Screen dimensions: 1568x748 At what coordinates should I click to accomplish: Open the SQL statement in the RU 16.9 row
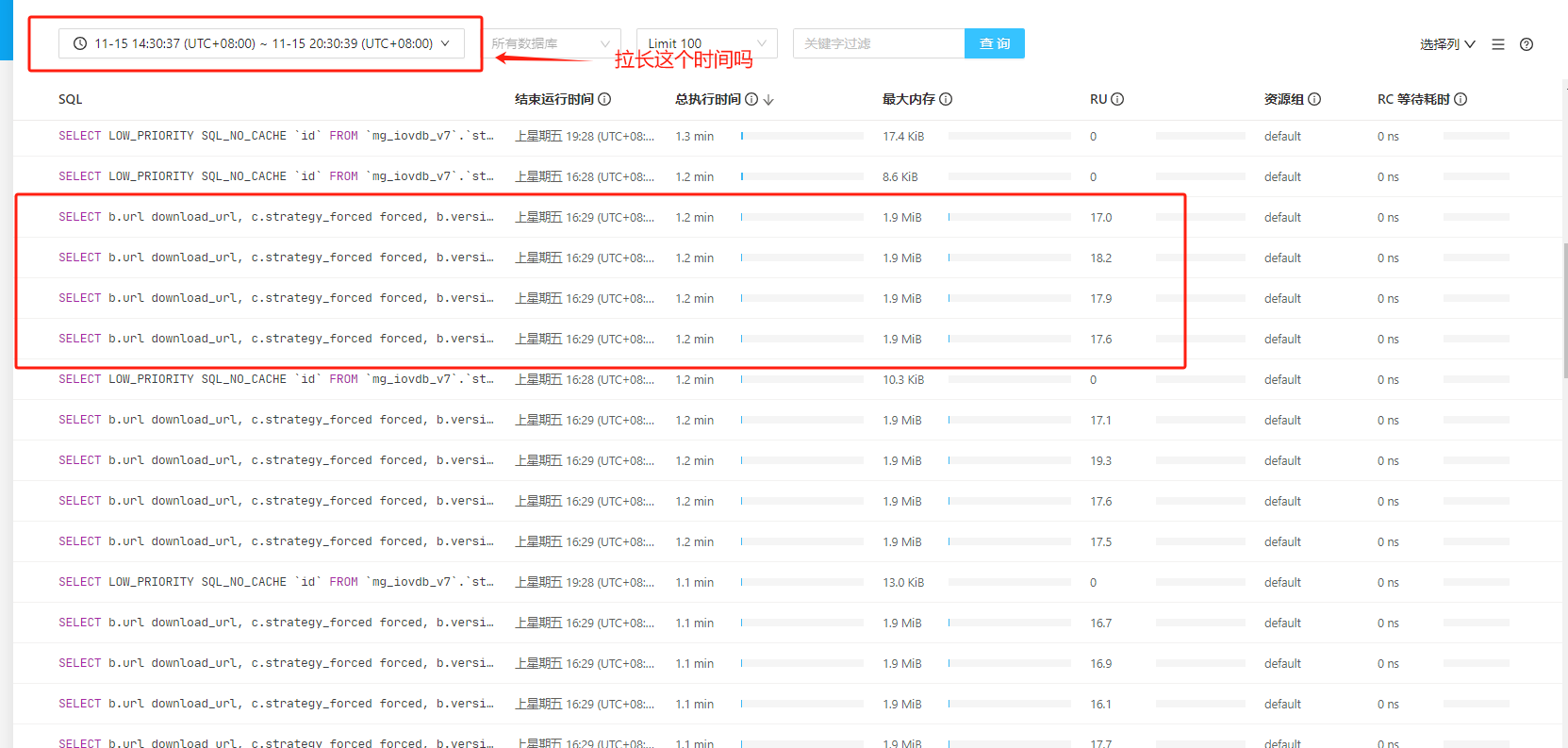(x=276, y=663)
